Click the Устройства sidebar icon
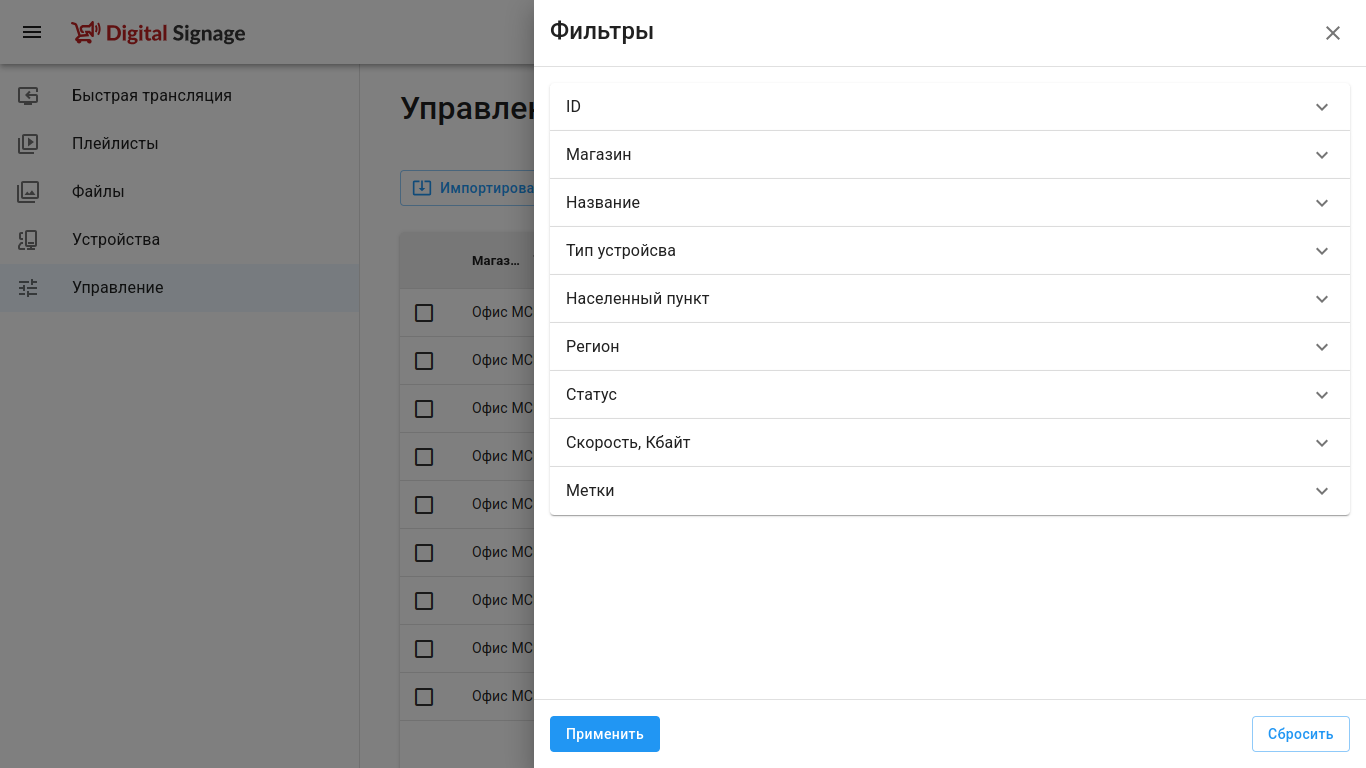The height and width of the screenshot is (768, 1366). click(x=28, y=240)
